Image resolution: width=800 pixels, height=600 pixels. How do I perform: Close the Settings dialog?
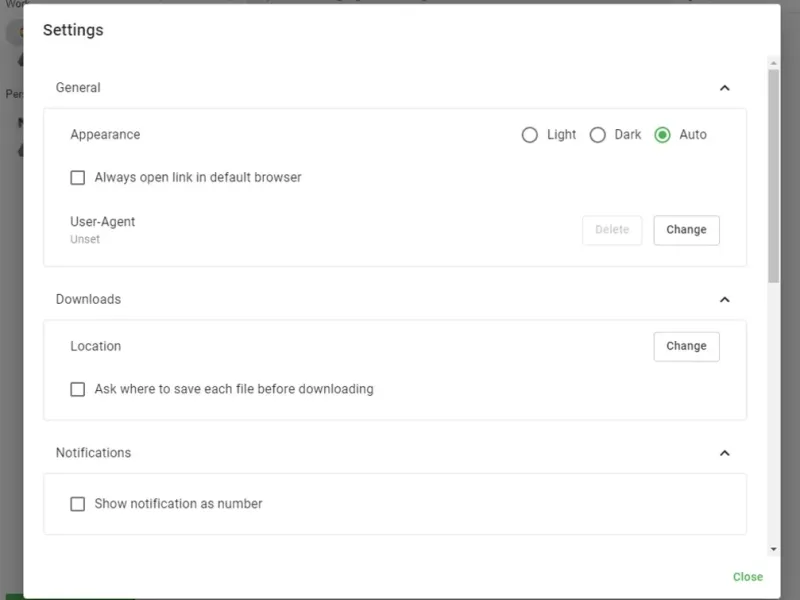point(747,577)
